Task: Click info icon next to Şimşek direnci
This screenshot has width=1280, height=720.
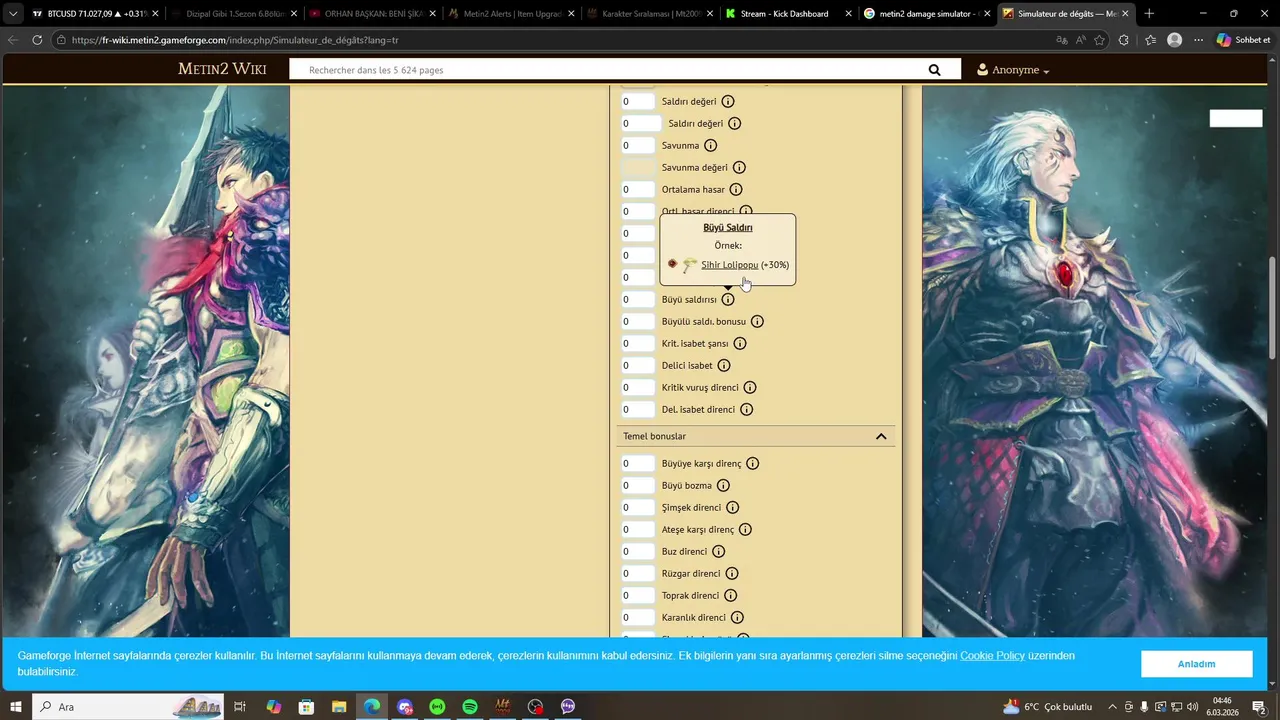Action: (x=732, y=508)
